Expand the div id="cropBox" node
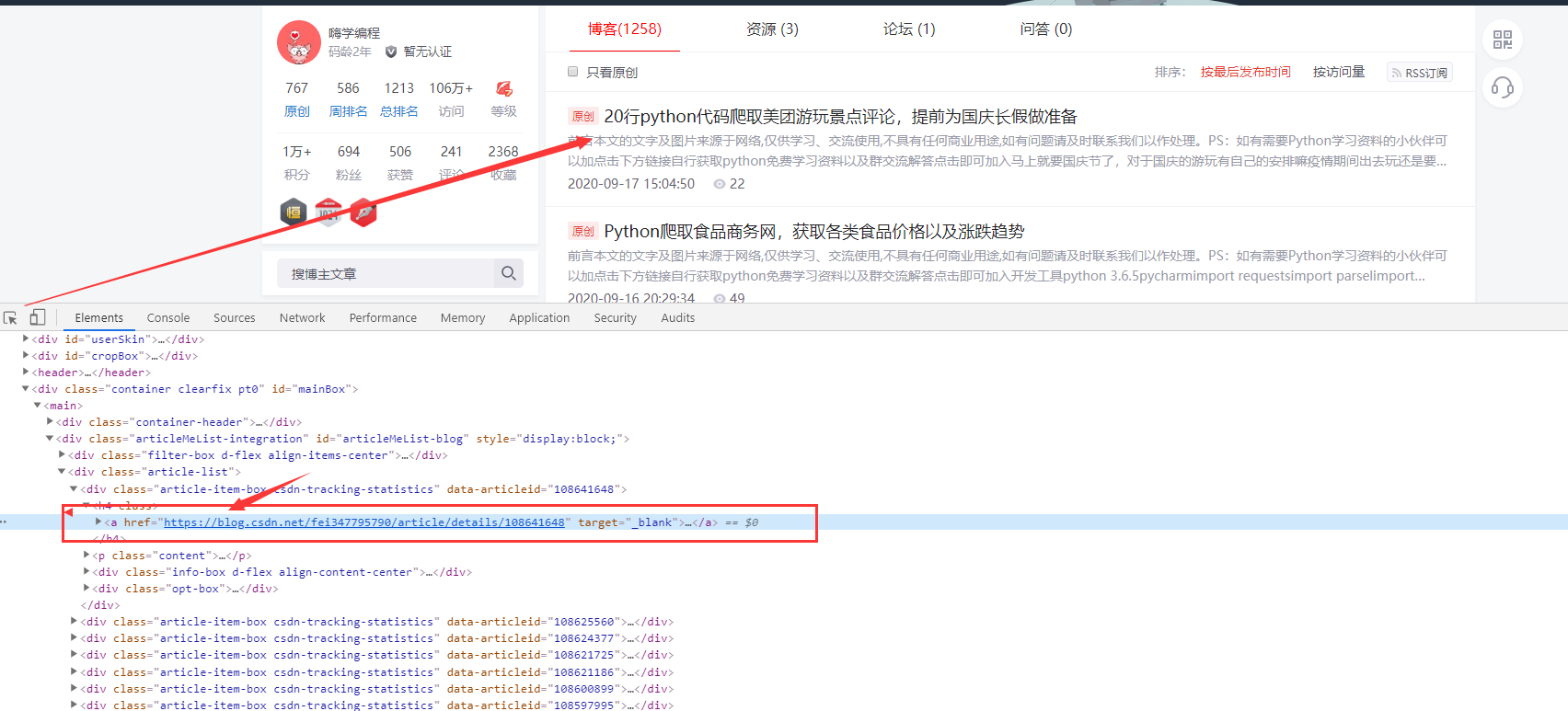 pyautogui.click(x=26, y=356)
